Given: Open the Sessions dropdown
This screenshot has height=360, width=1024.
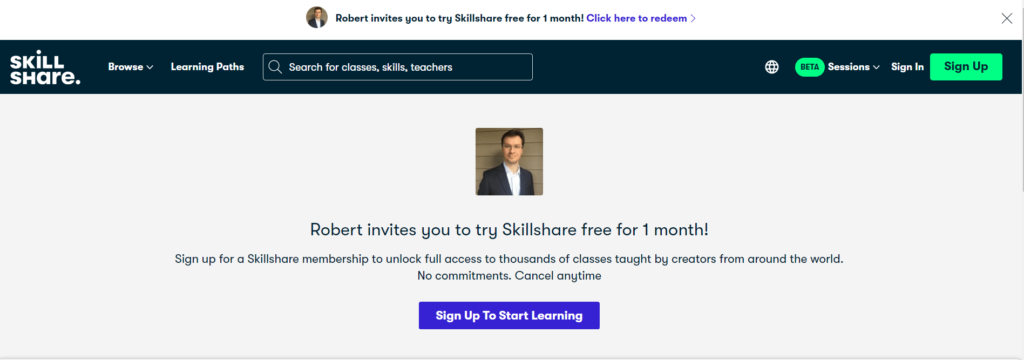Looking at the screenshot, I should pyautogui.click(x=854, y=67).
